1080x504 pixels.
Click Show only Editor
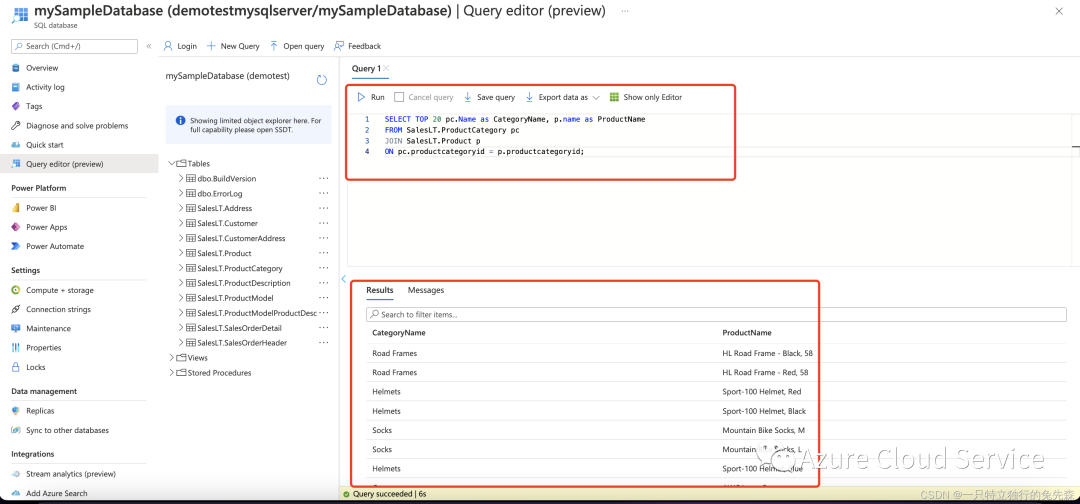(646, 98)
